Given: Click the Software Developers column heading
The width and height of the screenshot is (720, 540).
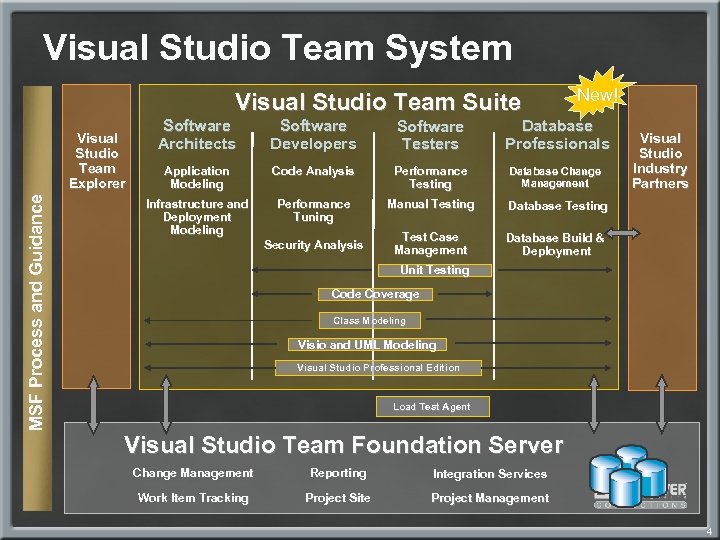Looking at the screenshot, I should point(313,135).
